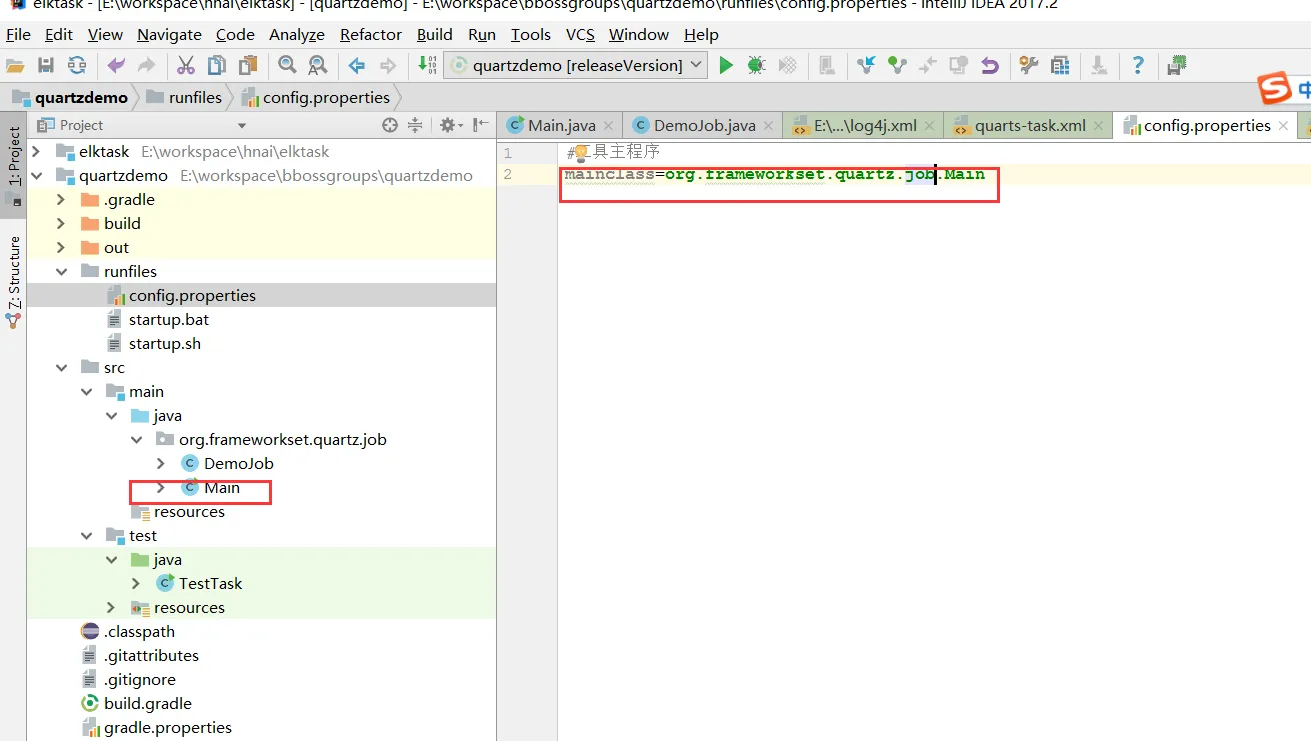Click the green Run button
Screen dimensions: 1311x741
click(x=726, y=66)
